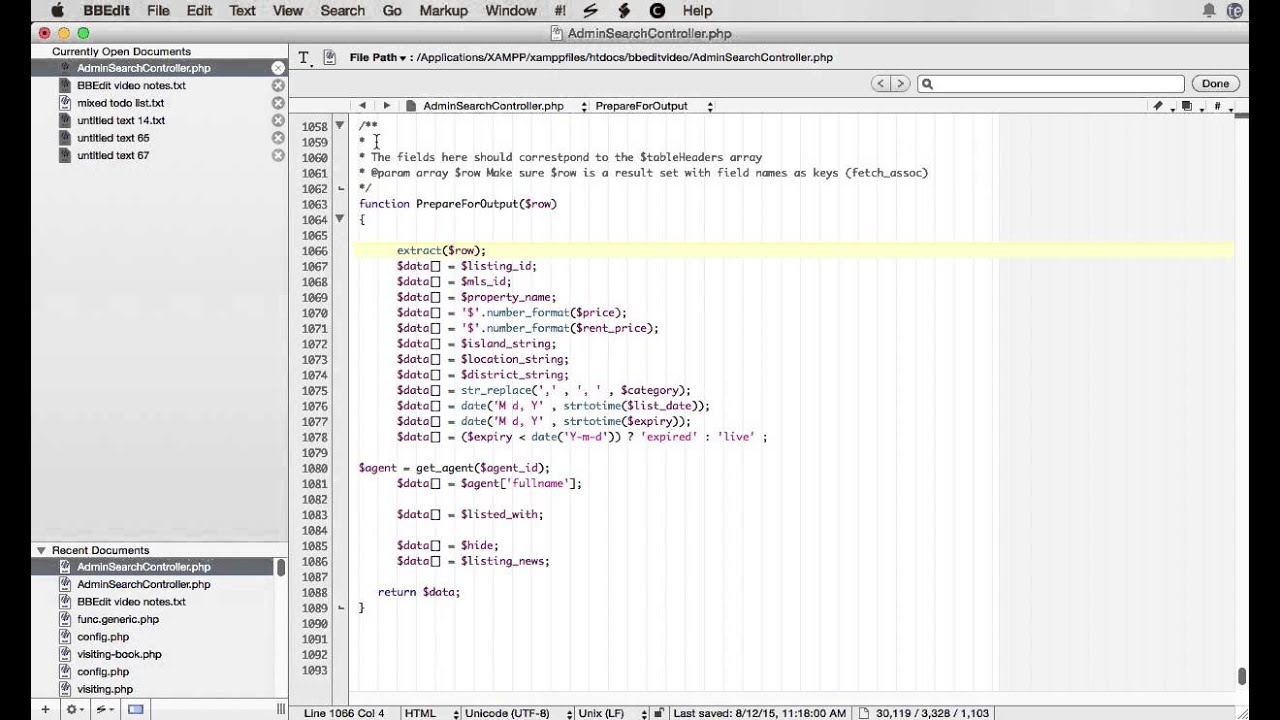The image size is (1280, 720).
Task: Open the text options T toolbar icon
Action: 304,58
